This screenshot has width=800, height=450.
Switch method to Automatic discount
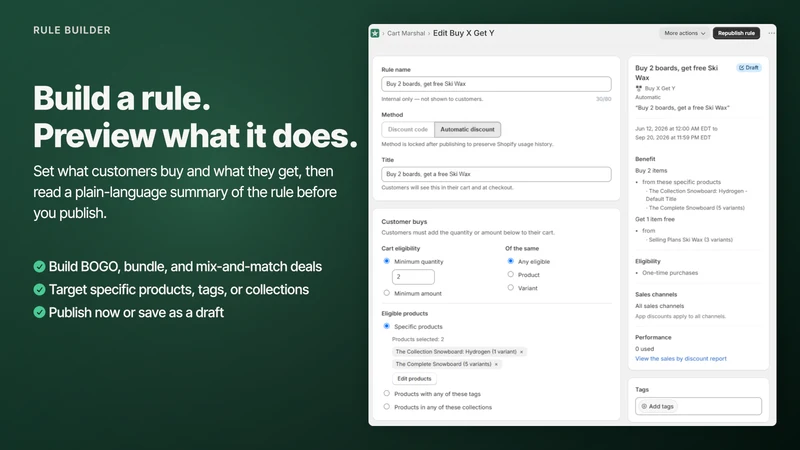point(467,130)
